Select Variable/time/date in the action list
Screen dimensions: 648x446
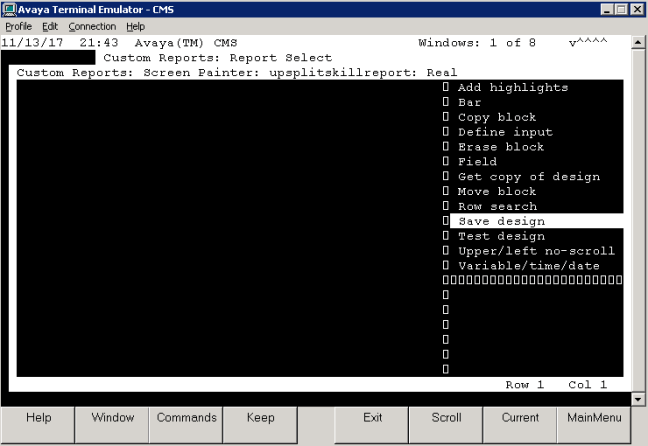point(528,266)
